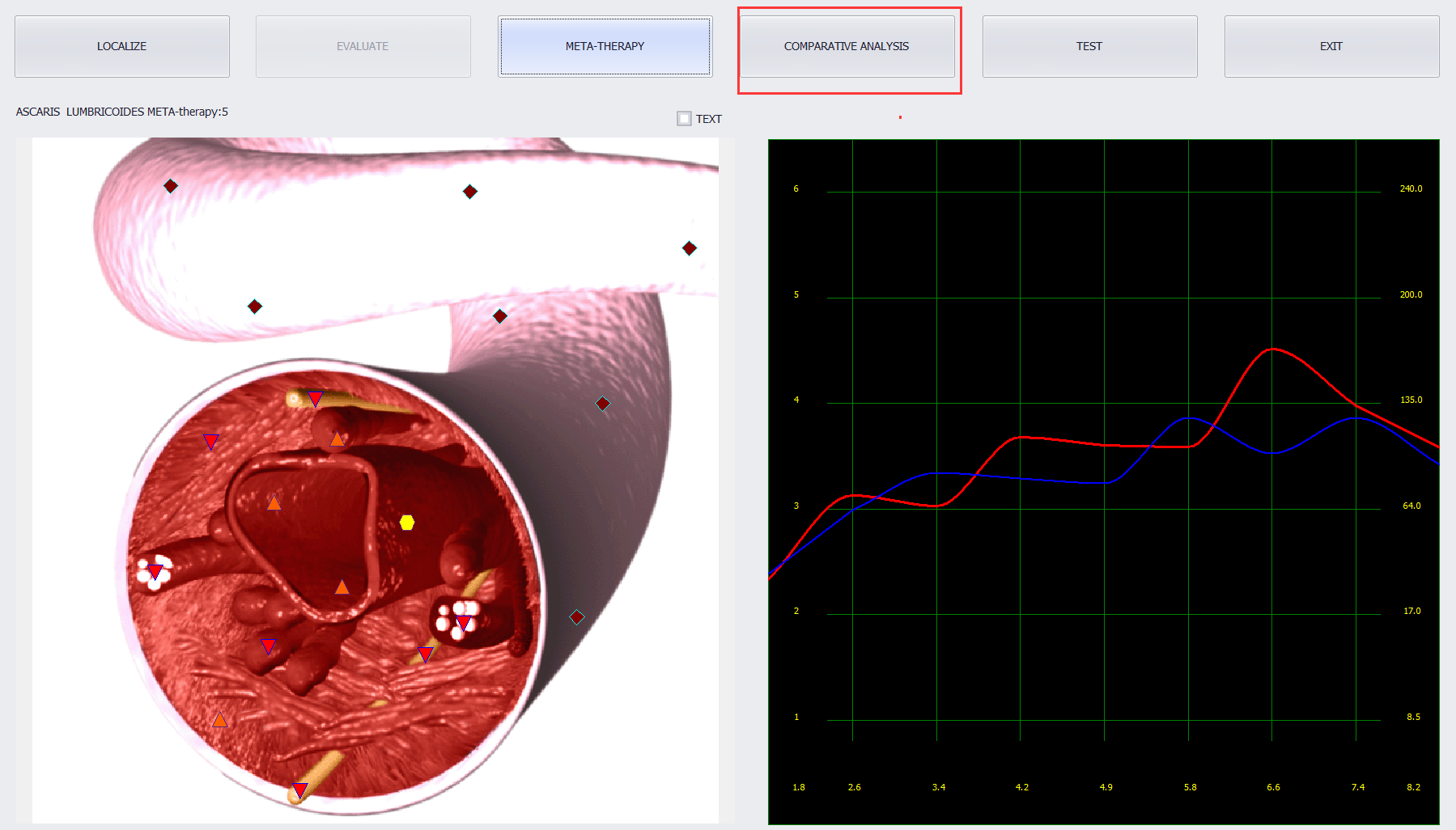Click the 135.0 value on the graph's right axis
The image size is (1456, 830).
1411,400
